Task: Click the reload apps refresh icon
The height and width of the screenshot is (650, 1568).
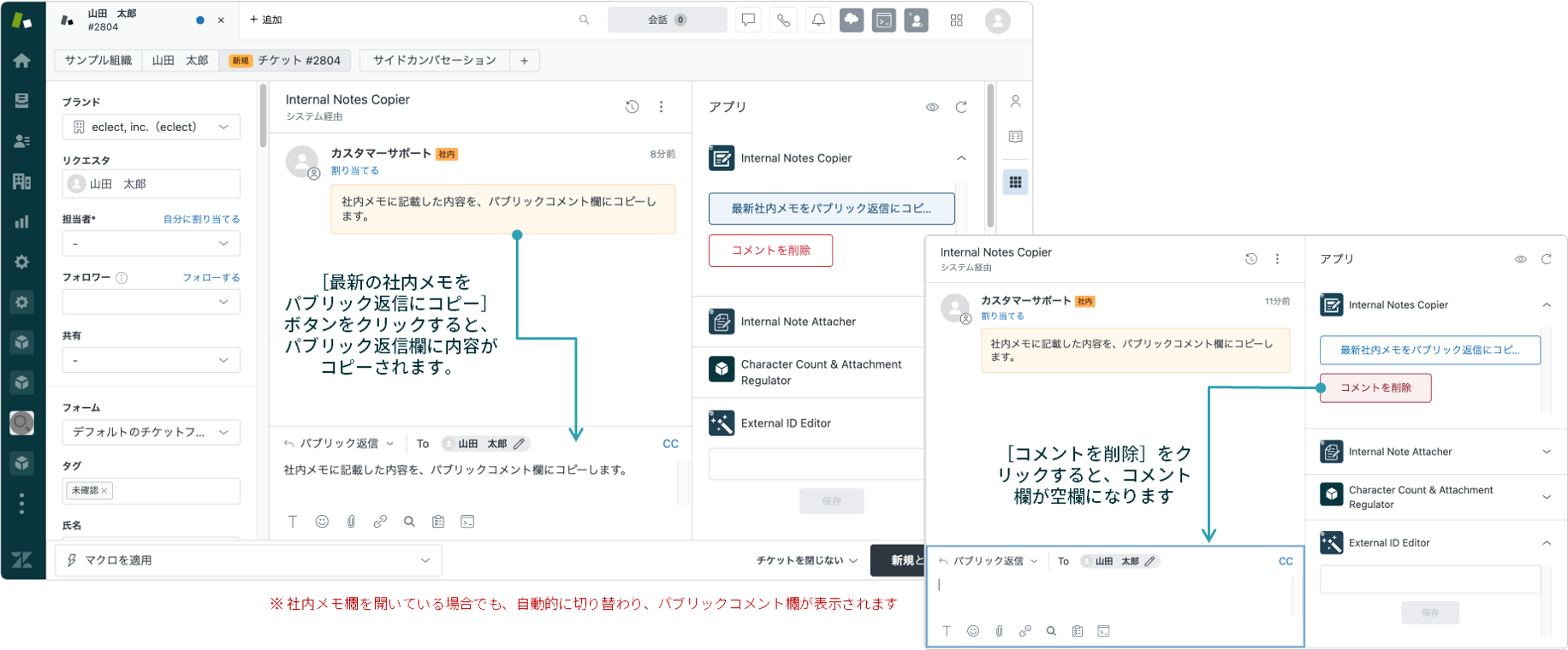Action: coord(961,107)
